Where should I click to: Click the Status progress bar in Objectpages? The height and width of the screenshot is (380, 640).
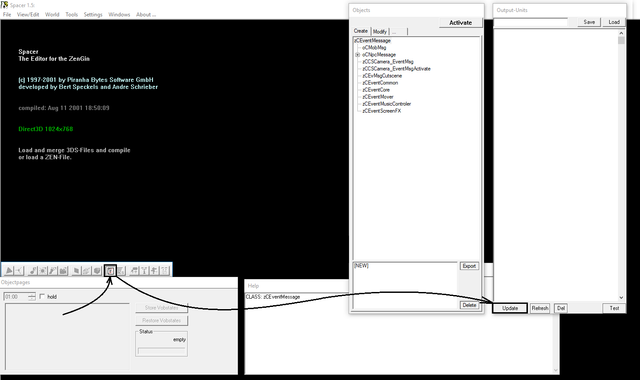pos(161,351)
